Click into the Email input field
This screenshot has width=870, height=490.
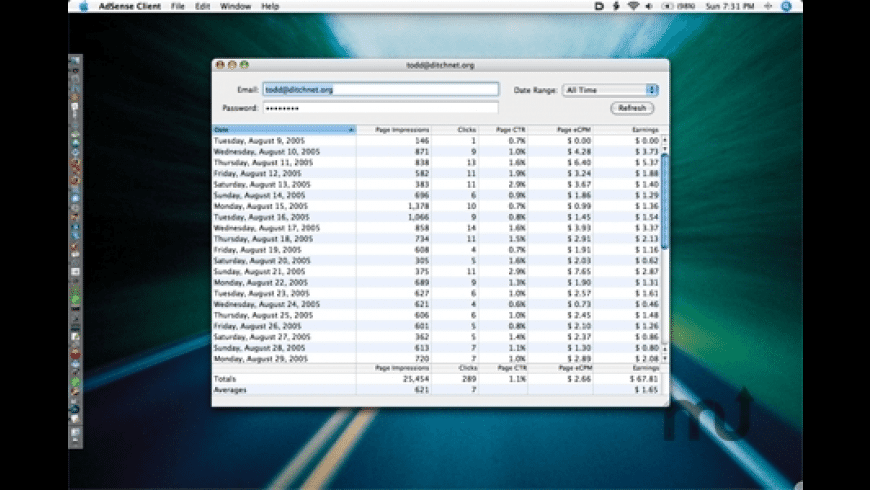(x=380, y=90)
